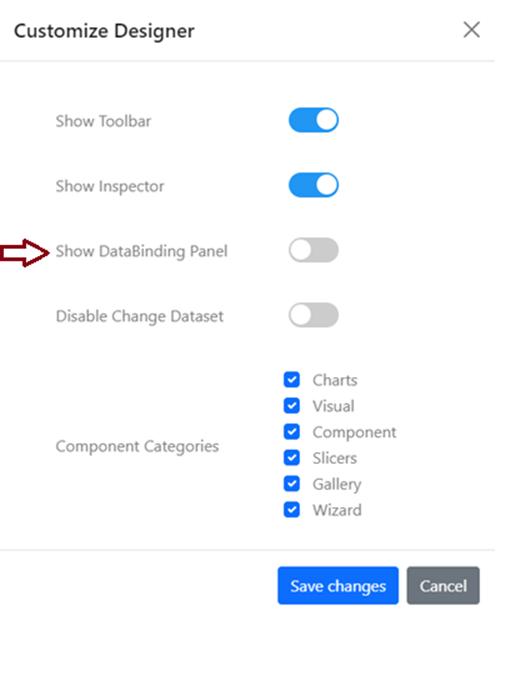Click the Save changes button
Image resolution: width=511 pixels, height=686 pixels.
(x=338, y=585)
